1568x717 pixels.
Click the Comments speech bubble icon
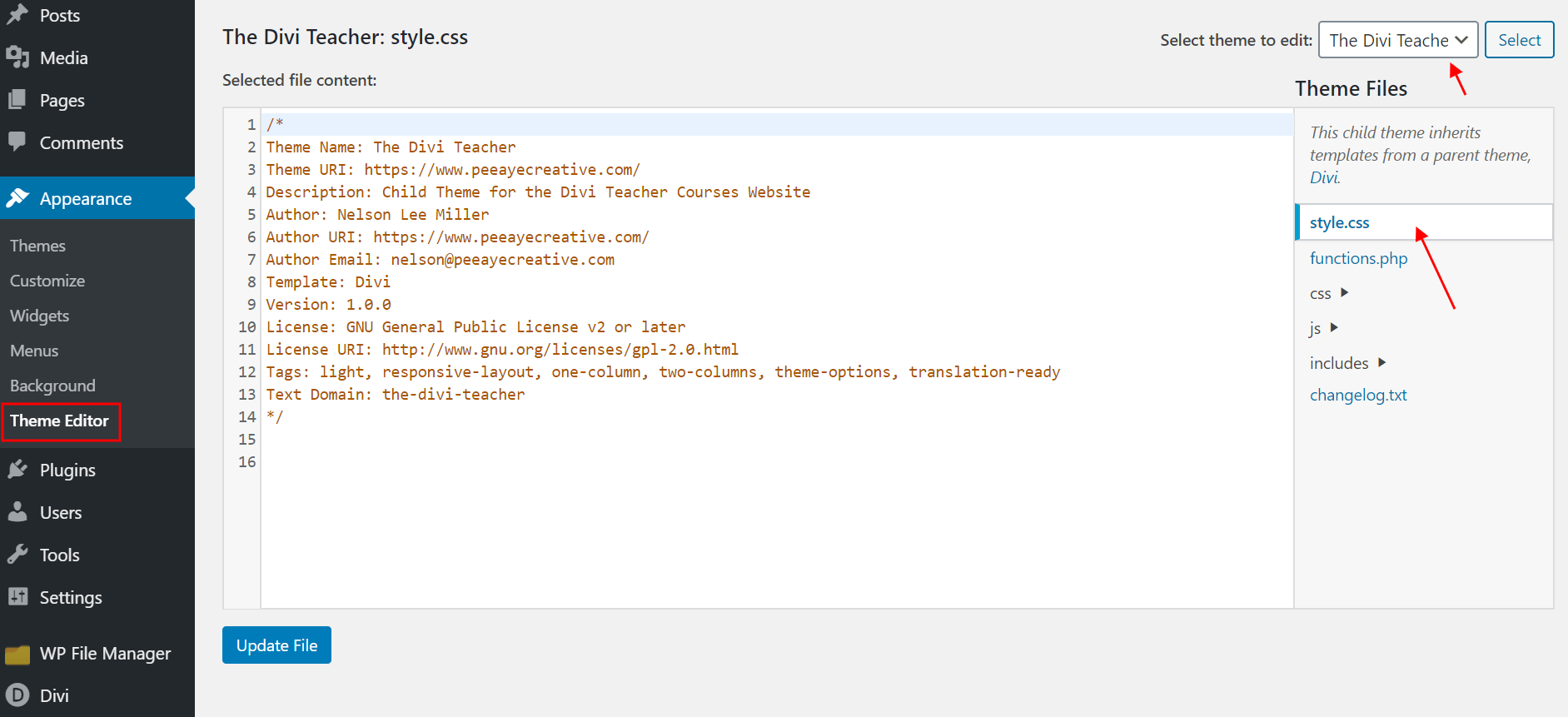17,142
